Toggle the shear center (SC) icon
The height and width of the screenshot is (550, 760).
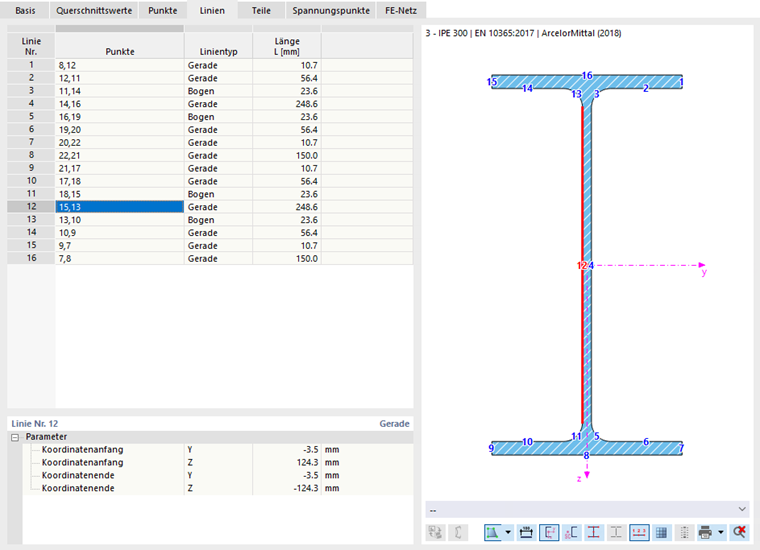tap(571, 533)
